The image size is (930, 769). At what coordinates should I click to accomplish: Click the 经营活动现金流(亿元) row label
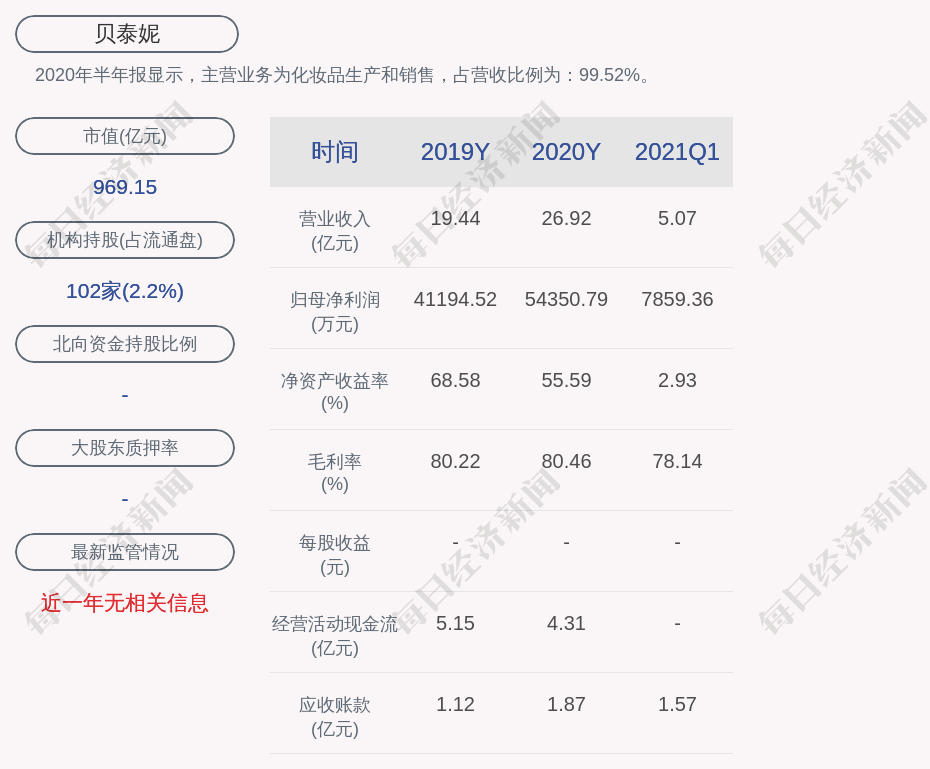pyautogui.click(x=335, y=636)
